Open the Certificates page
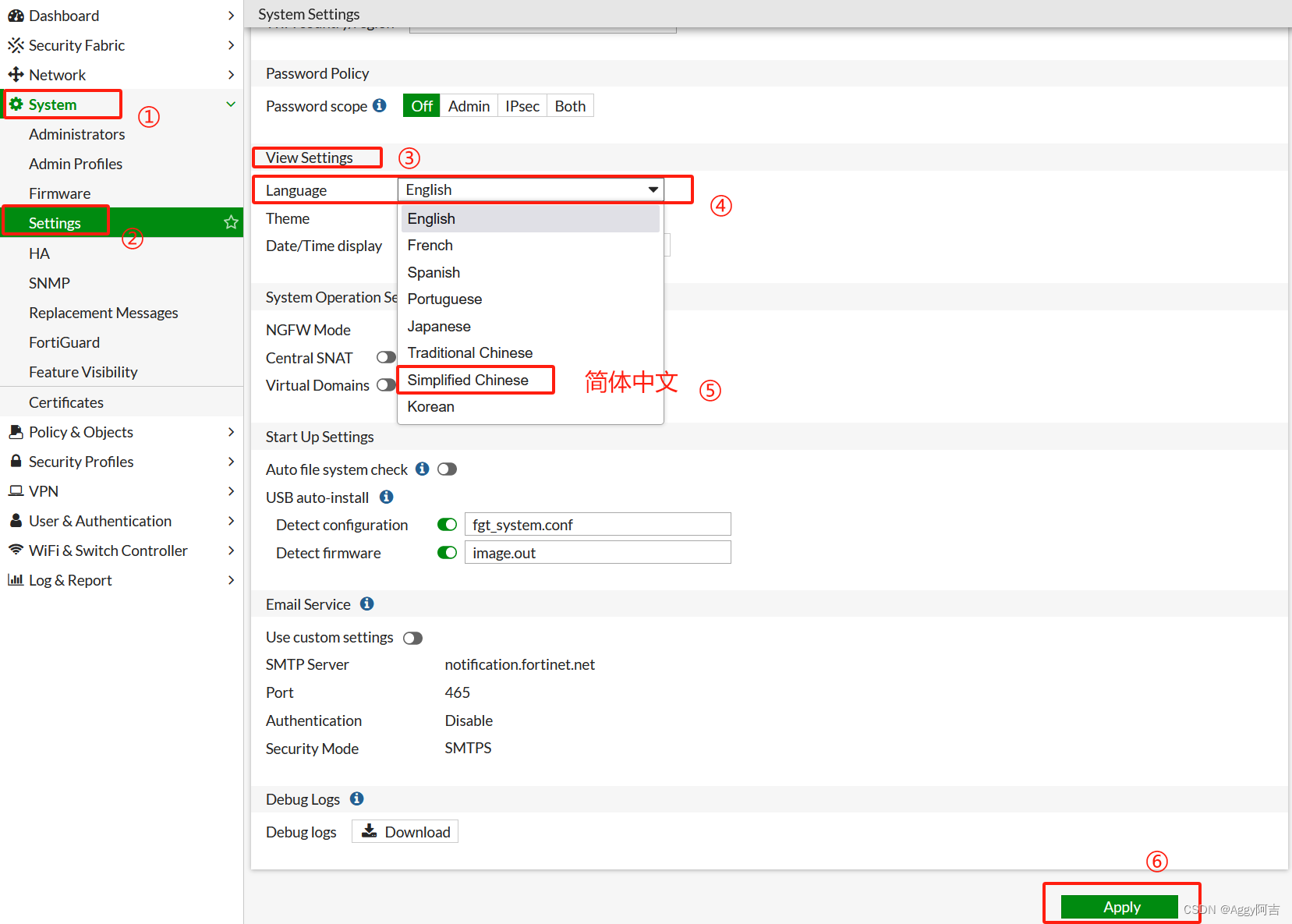The image size is (1292, 924). coord(65,402)
